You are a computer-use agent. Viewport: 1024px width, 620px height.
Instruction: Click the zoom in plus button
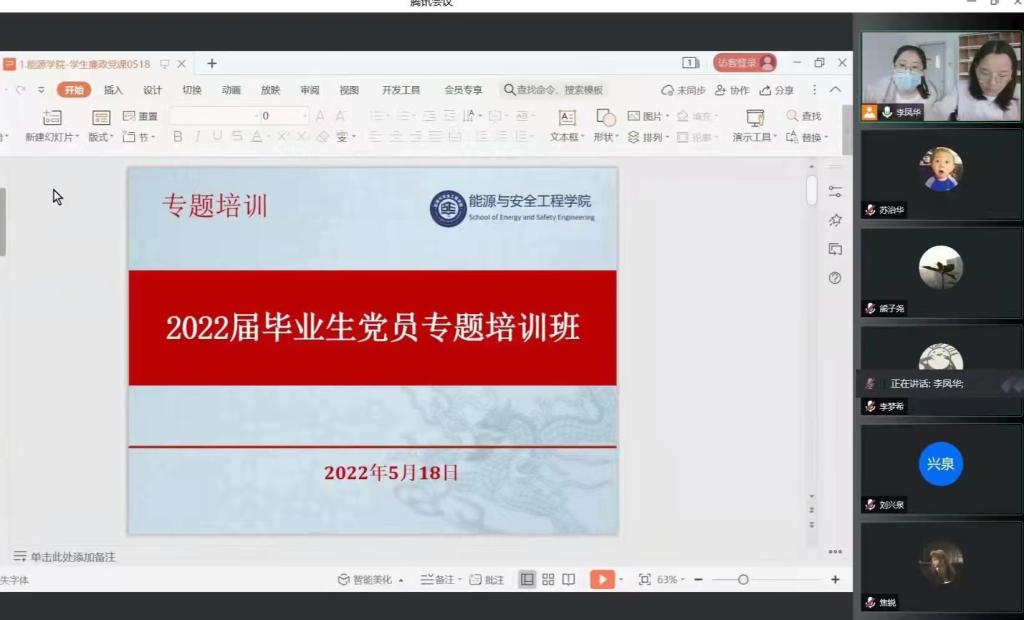(835, 579)
